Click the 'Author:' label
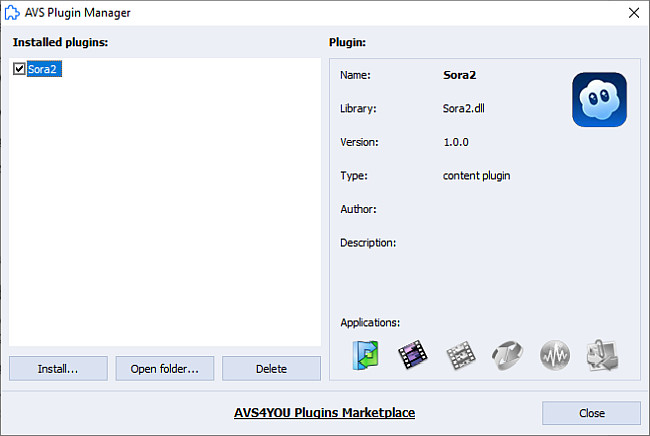This screenshot has height=436, width=650. [x=358, y=209]
